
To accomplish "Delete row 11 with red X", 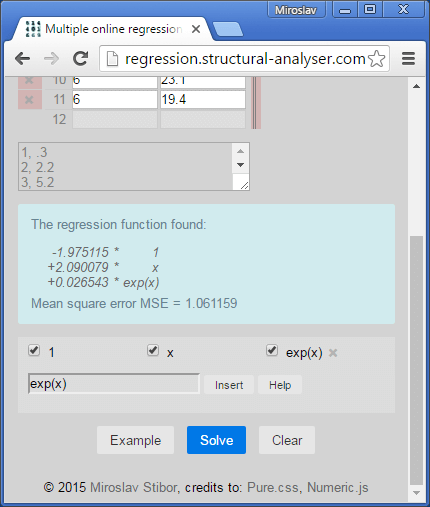I will (x=30, y=99).
